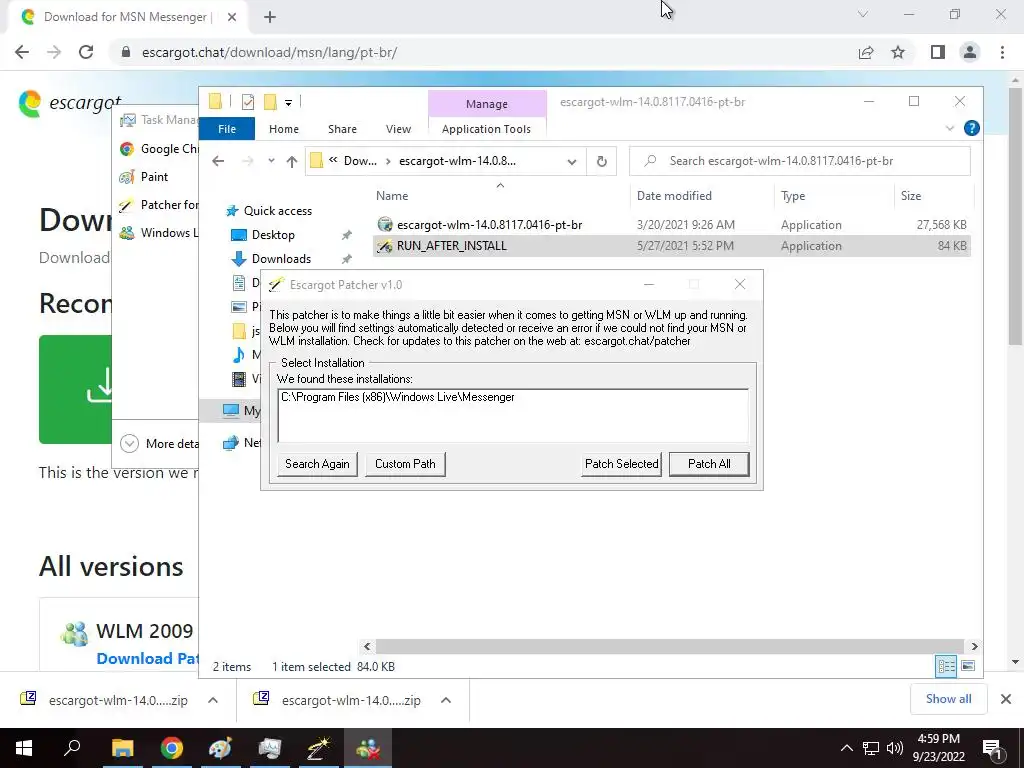Show hidden system tray icons
The image size is (1024, 768).
point(846,748)
